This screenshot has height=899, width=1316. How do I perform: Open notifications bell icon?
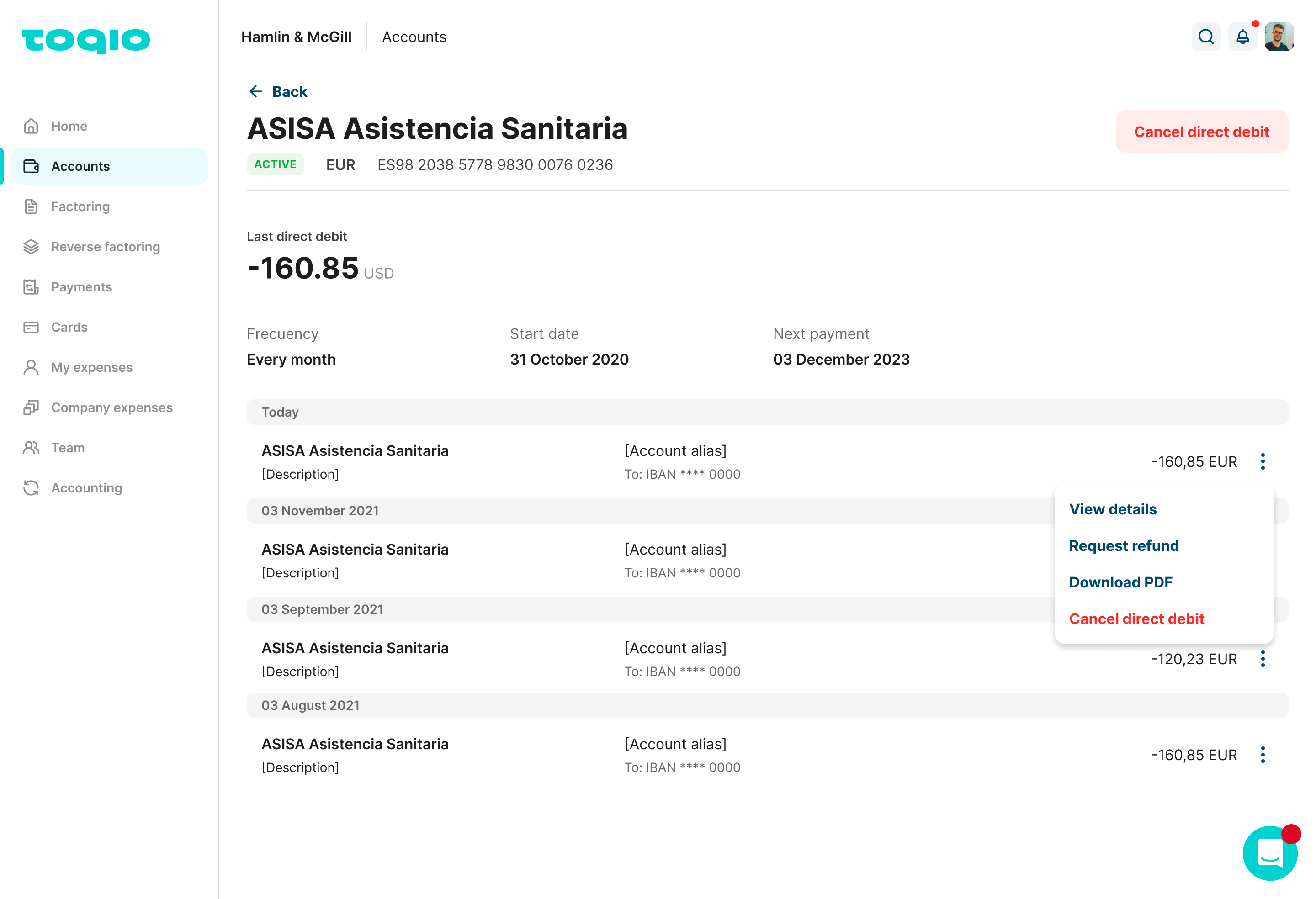pyautogui.click(x=1242, y=37)
